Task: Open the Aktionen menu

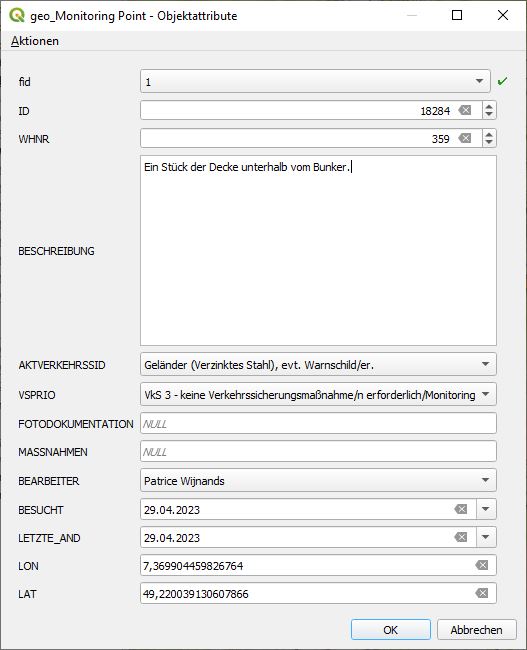Action: (x=35, y=41)
